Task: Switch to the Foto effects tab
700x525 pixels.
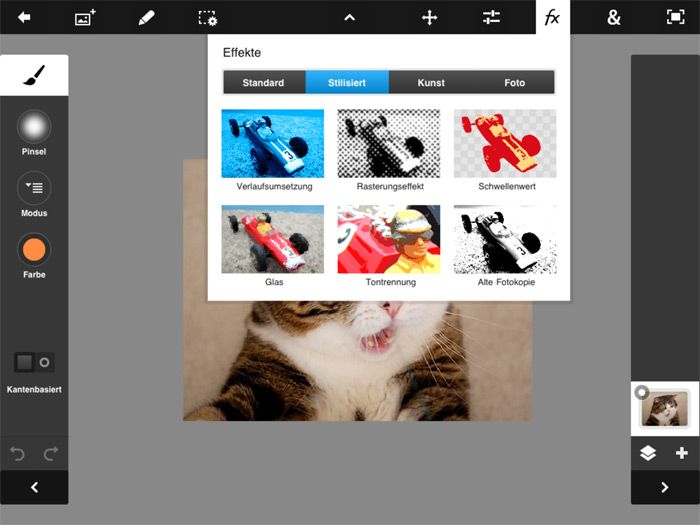Action: click(x=513, y=83)
